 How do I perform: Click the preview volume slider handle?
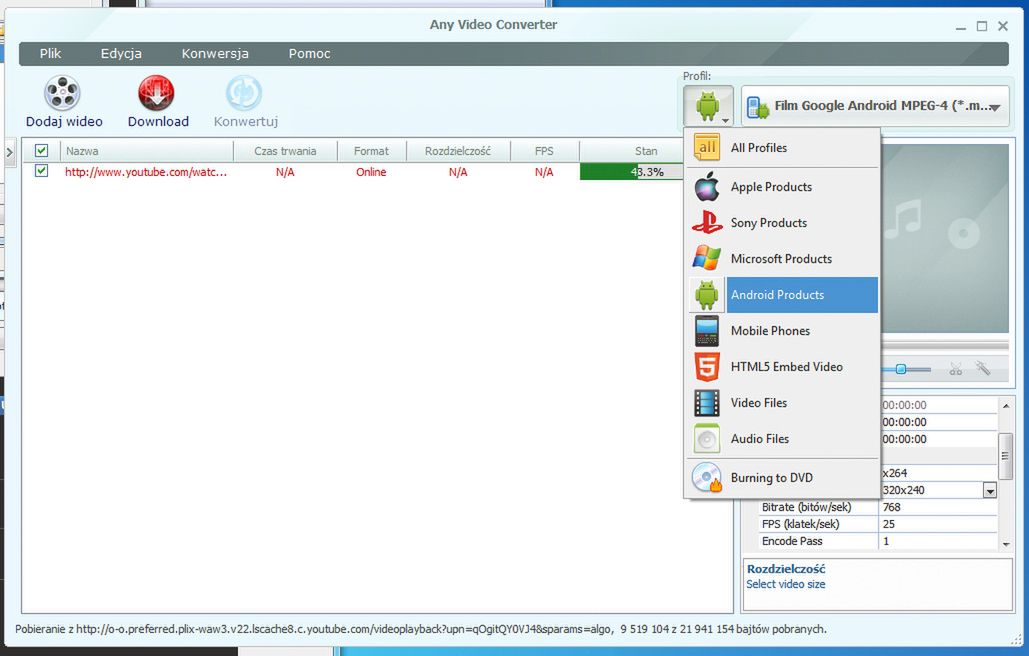(901, 369)
